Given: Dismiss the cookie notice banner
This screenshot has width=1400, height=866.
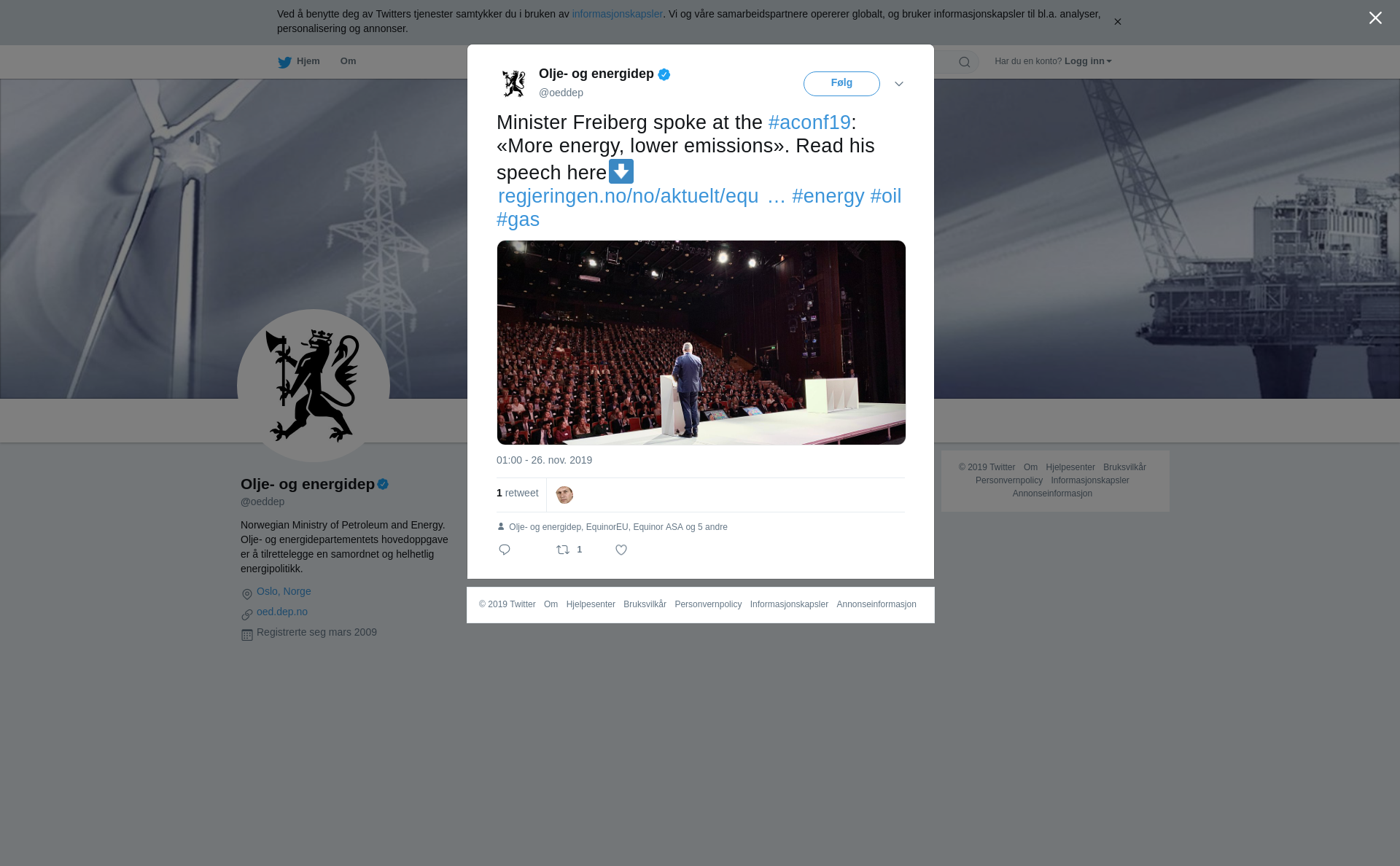Looking at the screenshot, I should coord(1117,22).
